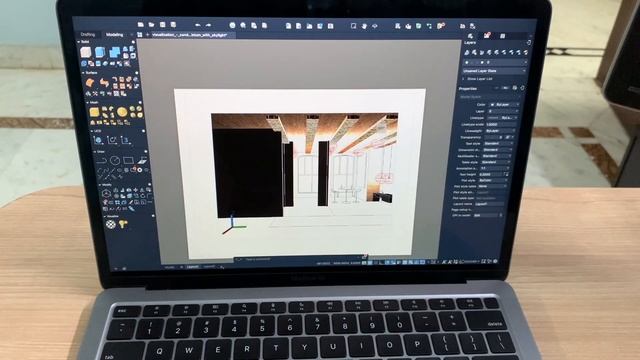Image resolution: width=640 pixels, height=360 pixels.
Task: Click the yellow Light tool in Visualize
Action: (123, 224)
